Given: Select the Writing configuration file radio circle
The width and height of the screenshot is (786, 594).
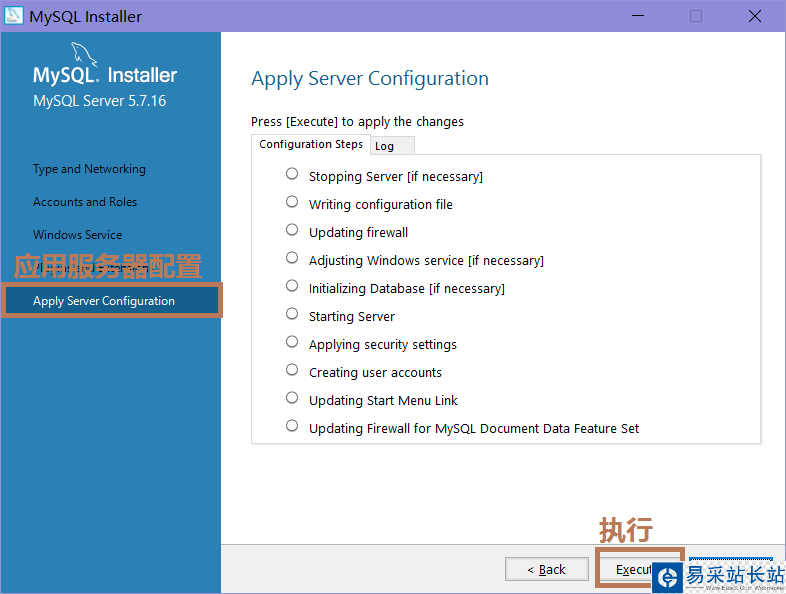Looking at the screenshot, I should pyautogui.click(x=292, y=202).
